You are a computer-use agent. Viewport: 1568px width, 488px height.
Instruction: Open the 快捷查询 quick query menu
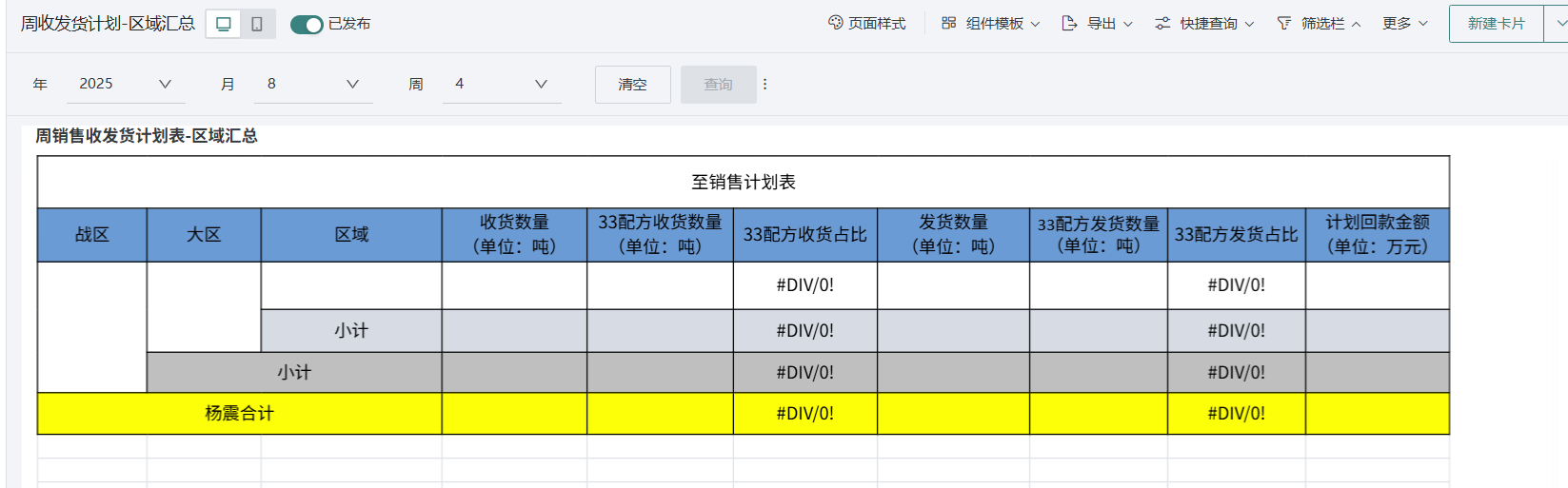pos(1205,24)
